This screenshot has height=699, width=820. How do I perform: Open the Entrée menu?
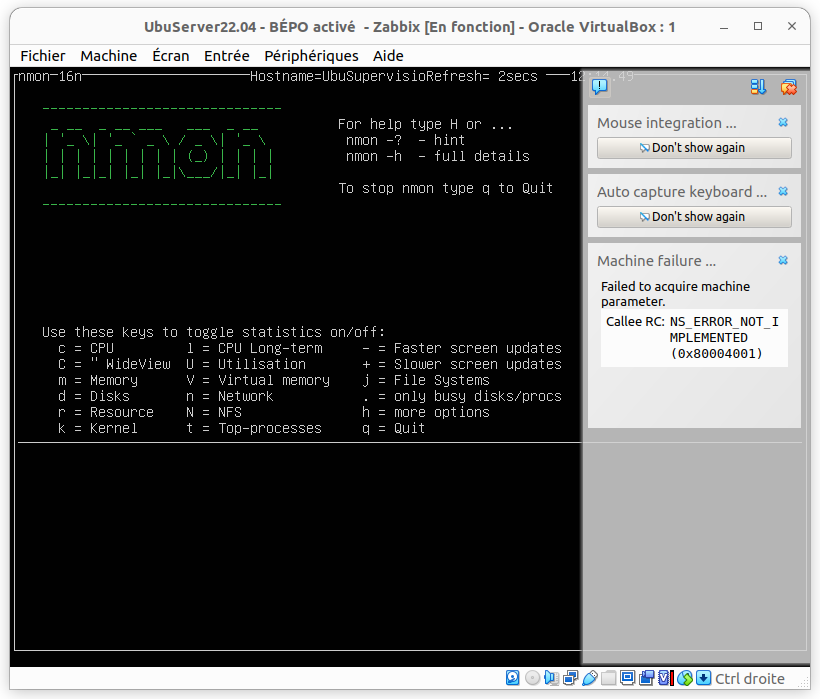pos(227,56)
